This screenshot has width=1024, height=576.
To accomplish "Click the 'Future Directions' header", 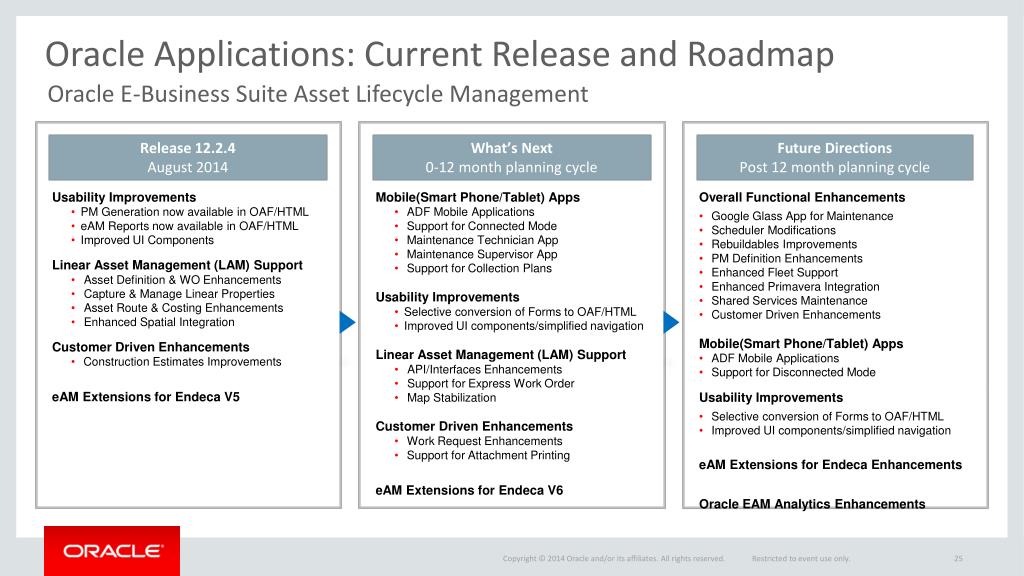I will (834, 148).
